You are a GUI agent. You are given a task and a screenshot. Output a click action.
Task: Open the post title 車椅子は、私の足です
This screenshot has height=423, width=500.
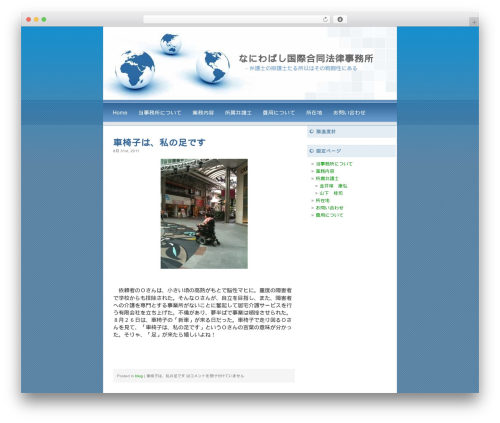(159, 142)
